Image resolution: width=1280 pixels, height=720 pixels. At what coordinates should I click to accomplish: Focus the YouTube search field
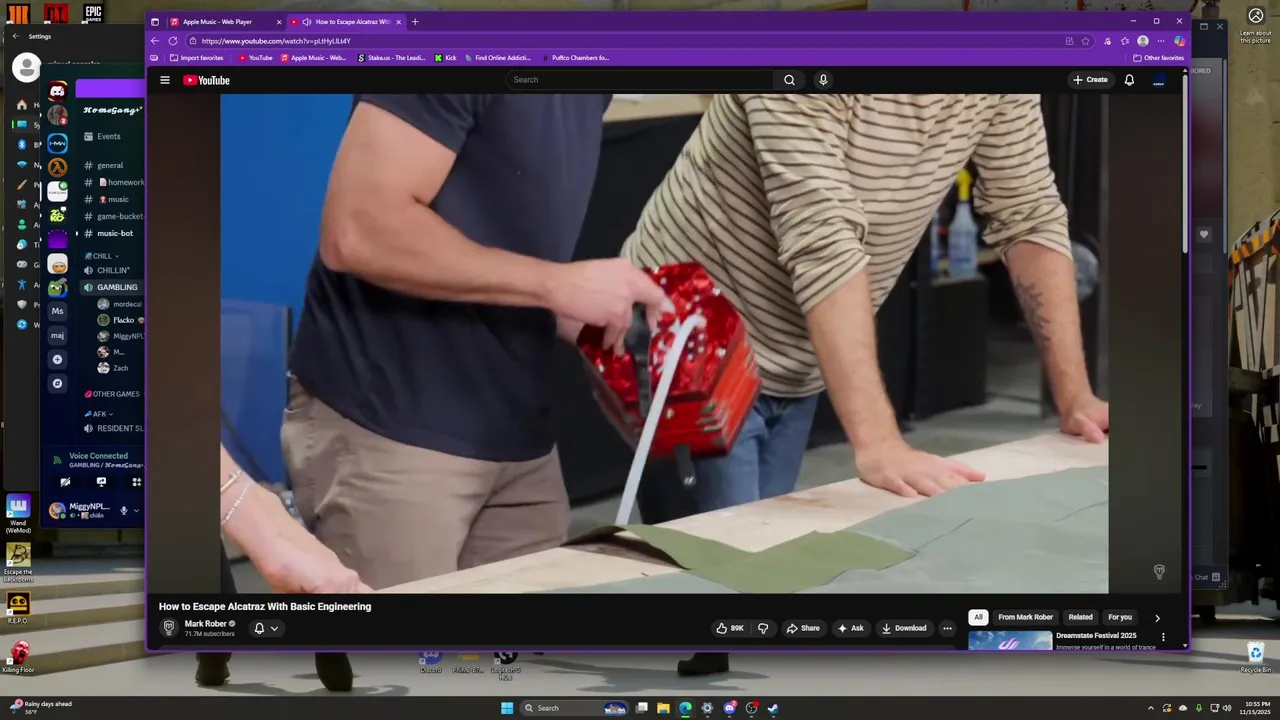640,80
